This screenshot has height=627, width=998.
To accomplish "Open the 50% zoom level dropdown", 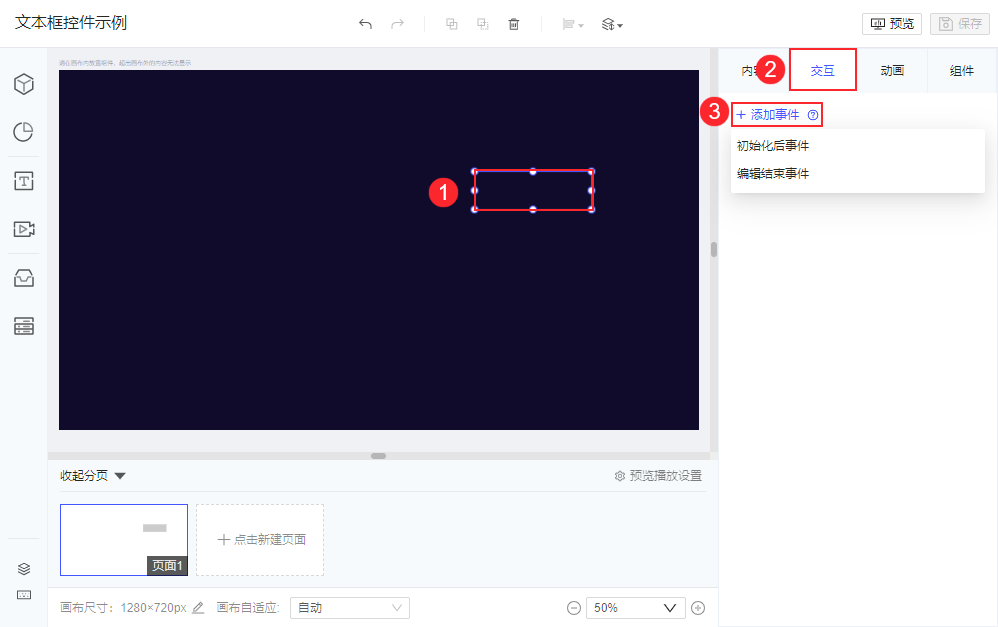I will (636, 608).
